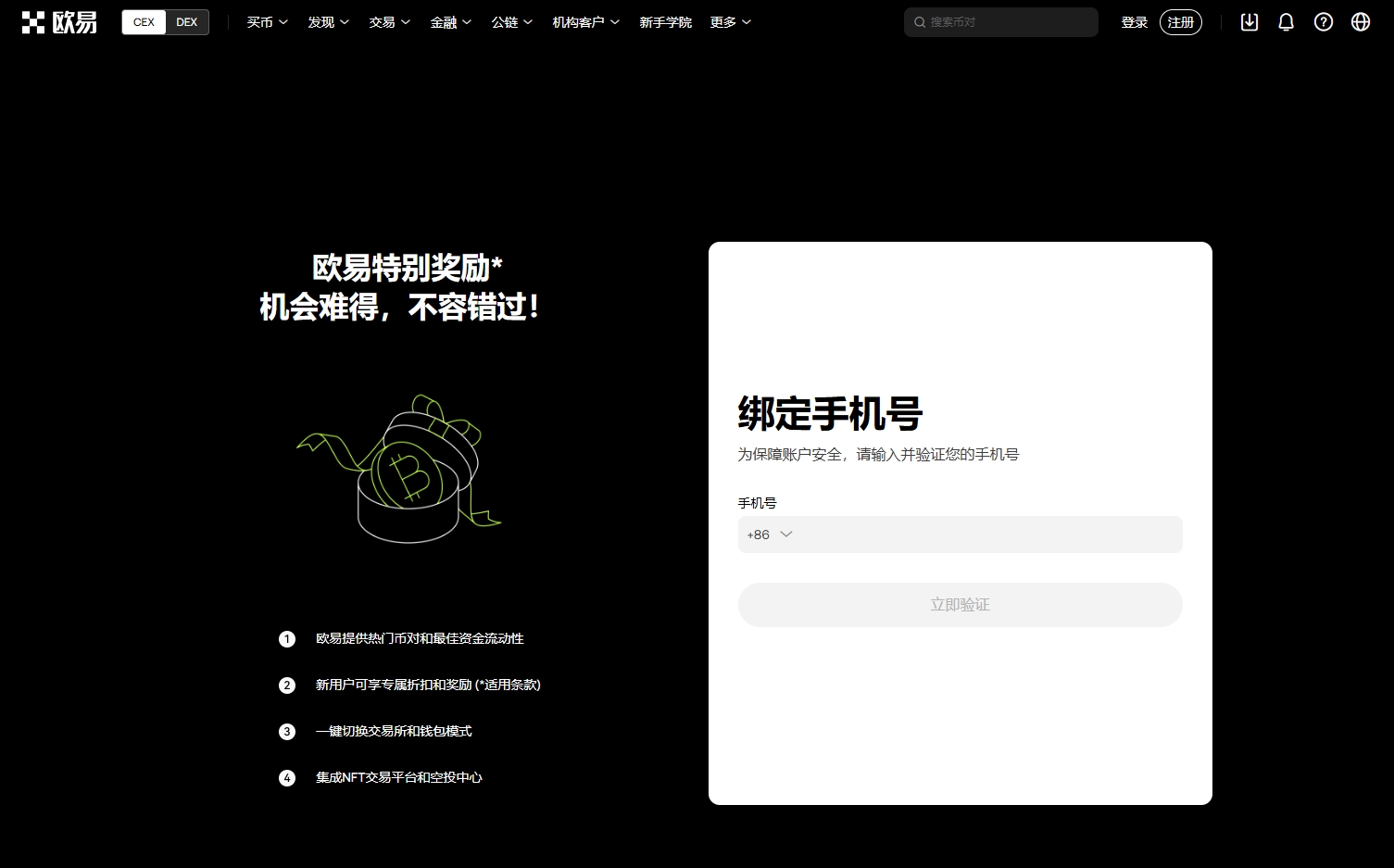Click the step 1 numbered circle icon

point(287,638)
